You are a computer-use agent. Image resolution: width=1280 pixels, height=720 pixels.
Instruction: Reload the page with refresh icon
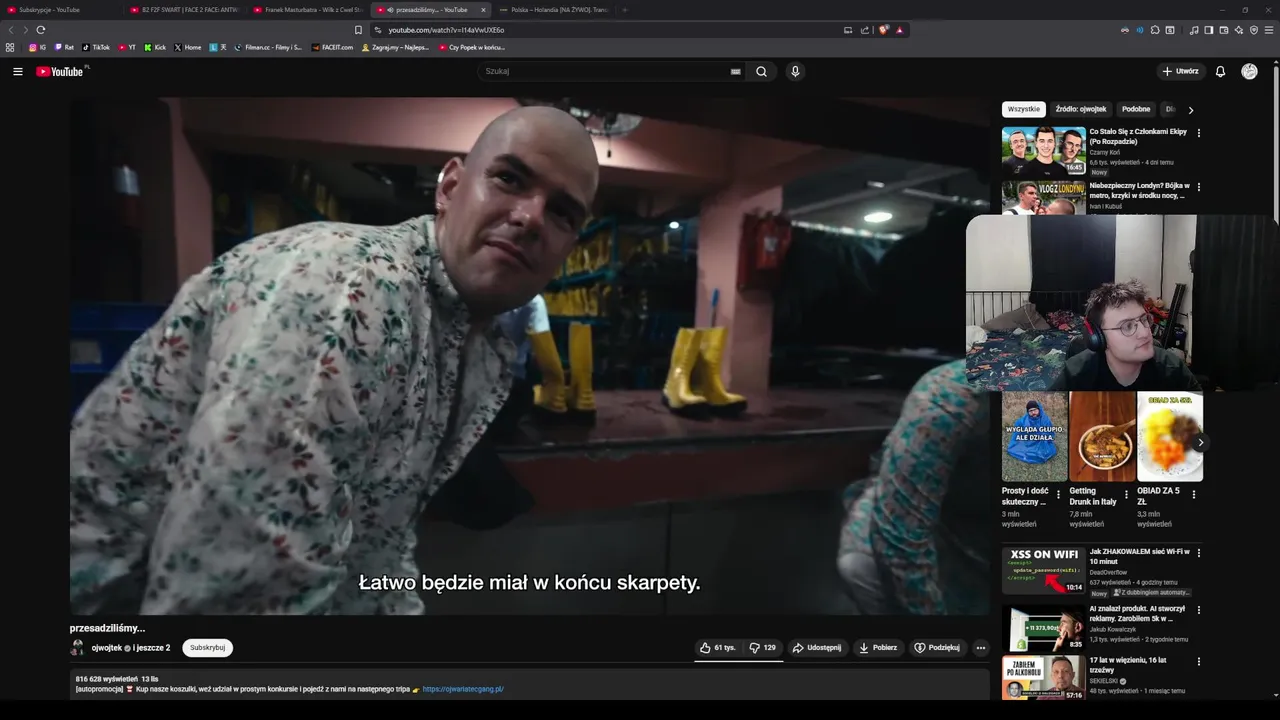[41, 30]
